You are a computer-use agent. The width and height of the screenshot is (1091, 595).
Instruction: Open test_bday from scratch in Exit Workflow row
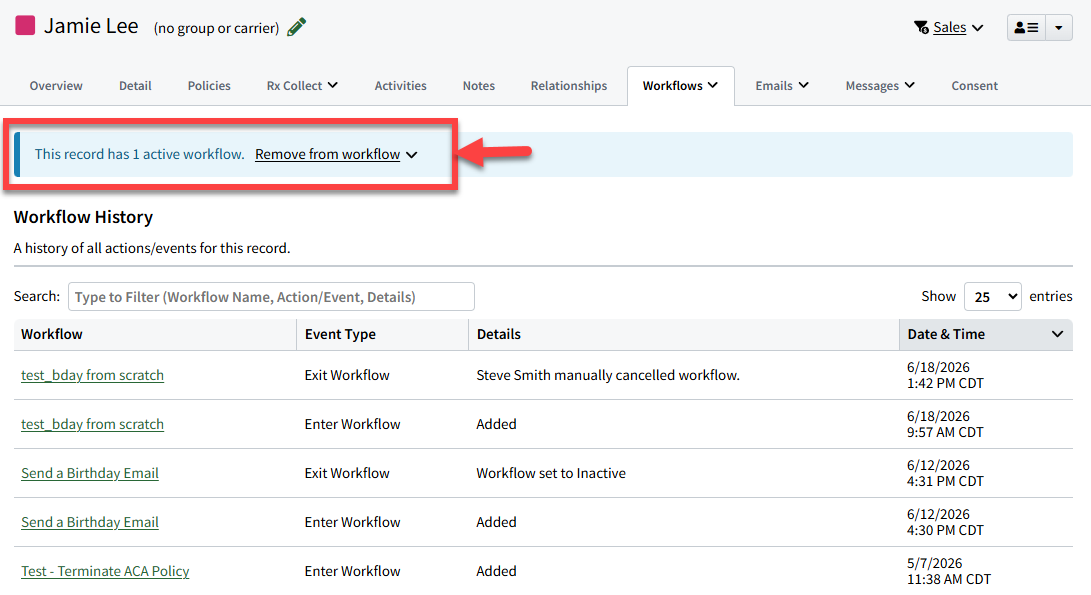coord(93,375)
